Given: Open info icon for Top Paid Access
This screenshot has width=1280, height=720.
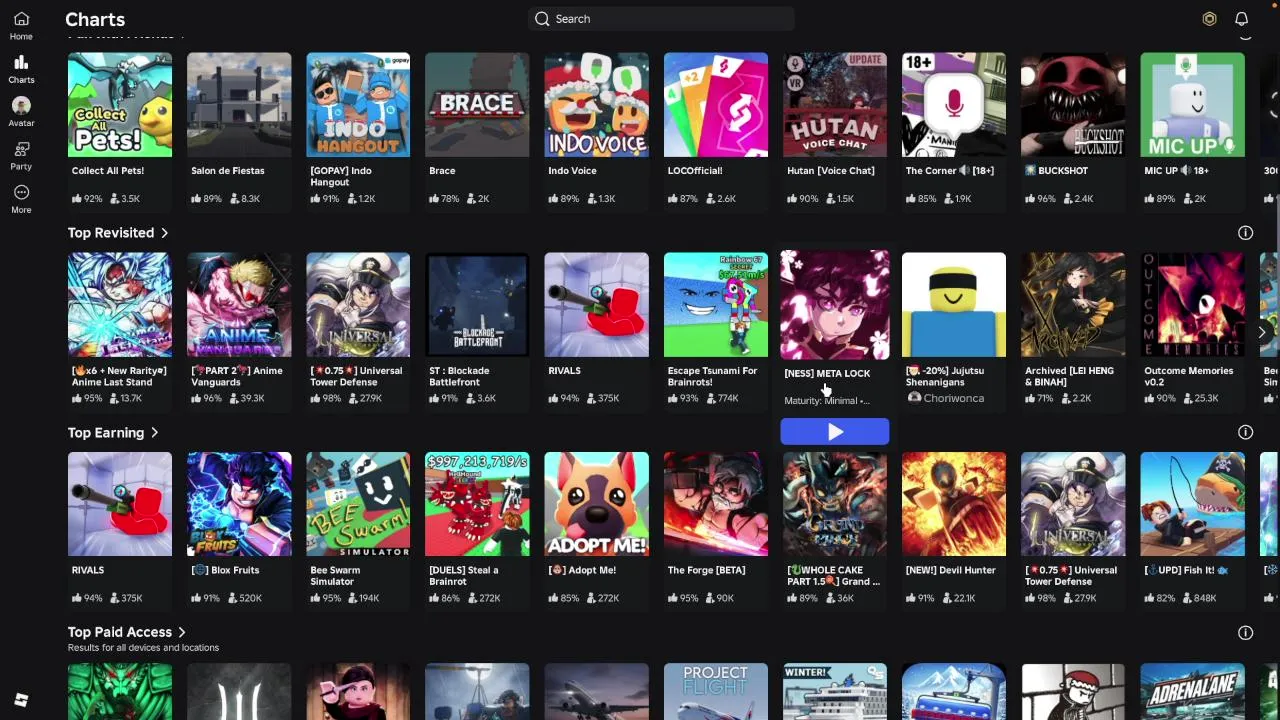Looking at the screenshot, I should point(1245,633).
